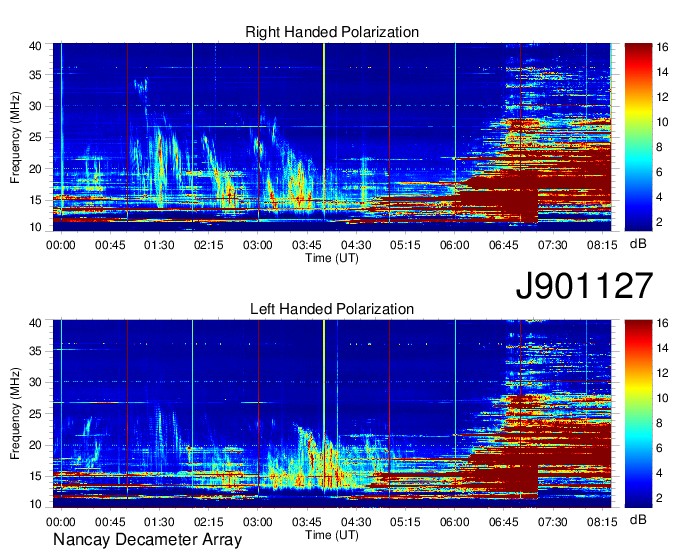Click the dB unit label of the right-handed color bar
This screenshot has width=680, height=552.
point(638,244)
